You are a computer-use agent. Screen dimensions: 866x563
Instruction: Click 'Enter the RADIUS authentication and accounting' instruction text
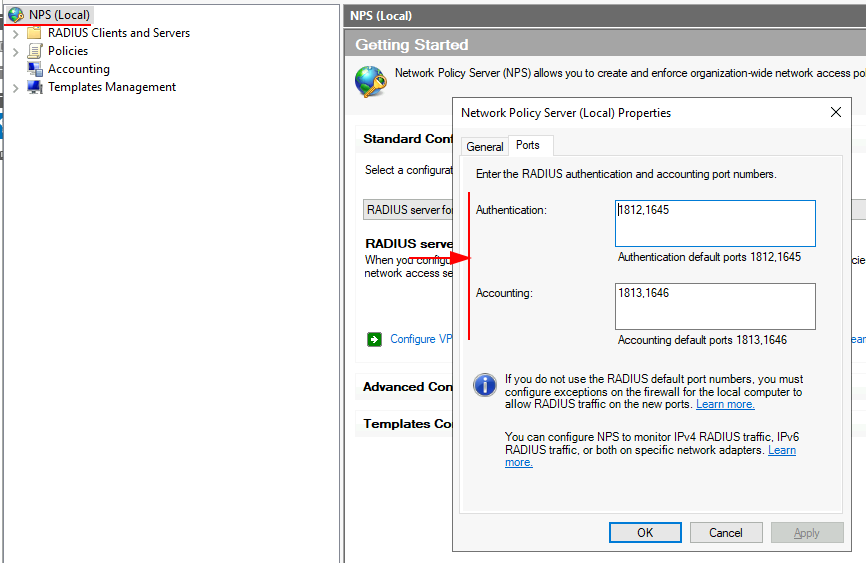(x=626, y=174)
